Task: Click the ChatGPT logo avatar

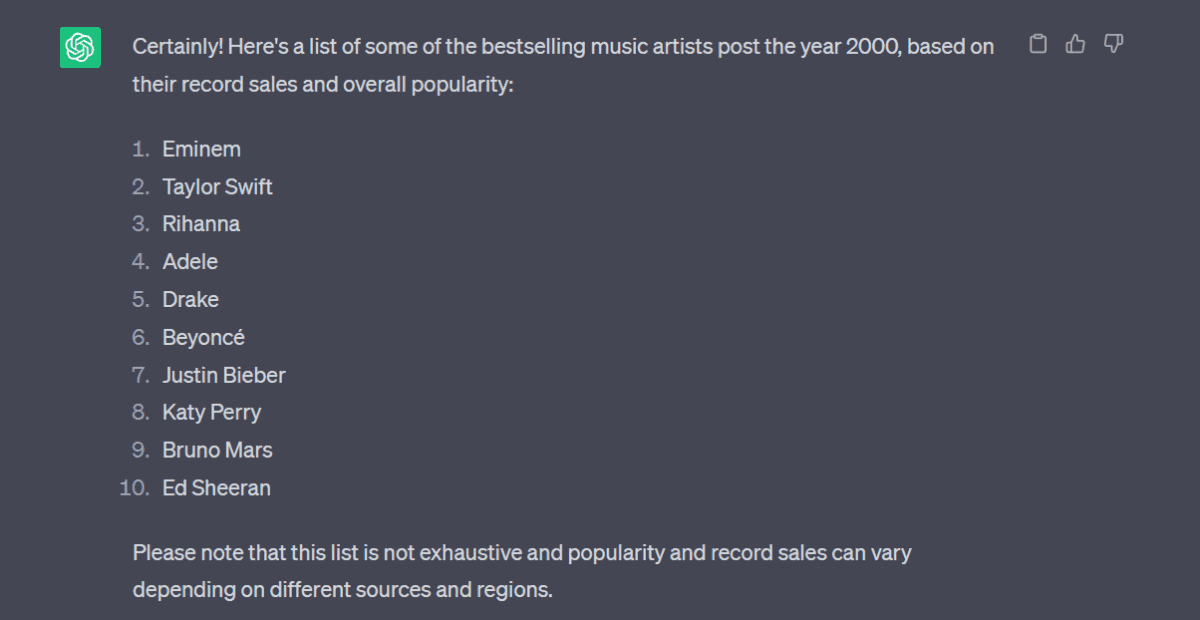Action: (80, 47)
